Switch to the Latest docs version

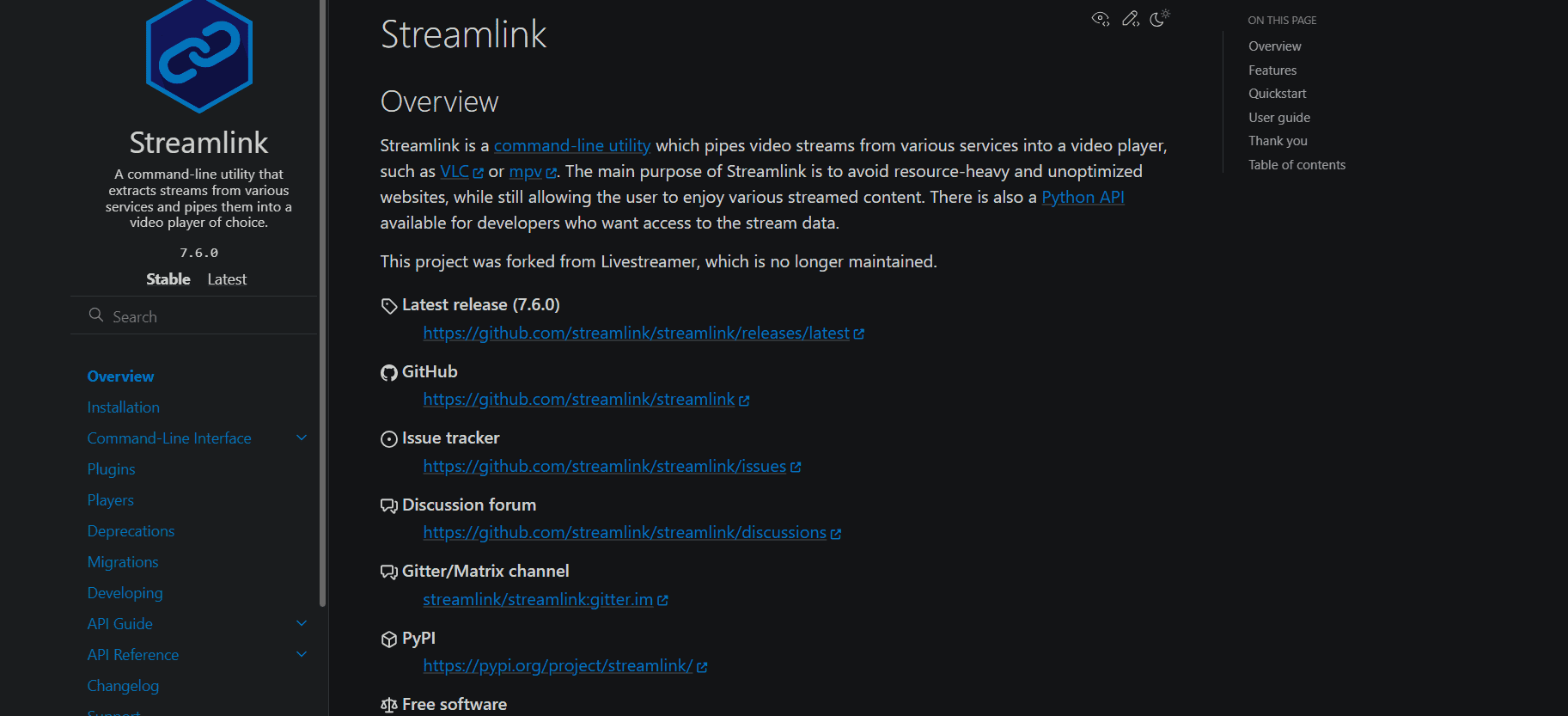227,279
